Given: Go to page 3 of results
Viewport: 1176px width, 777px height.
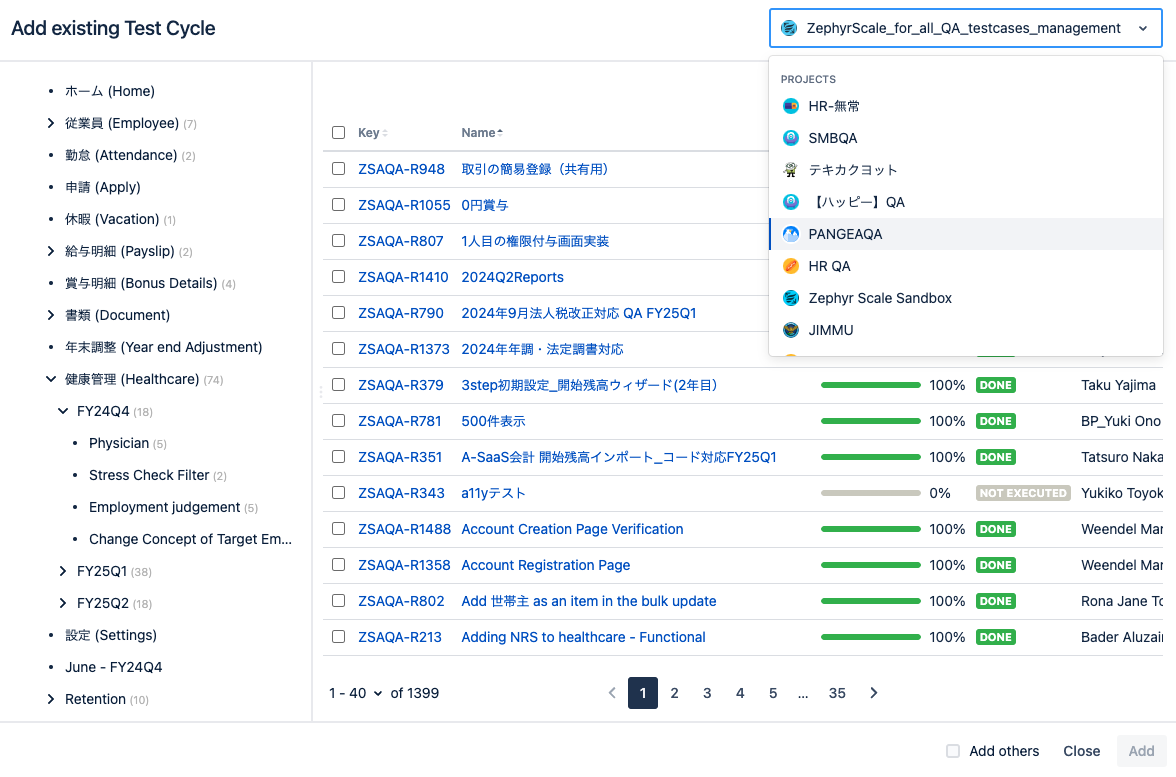Looking at the screenshot, I should [706, 693].
